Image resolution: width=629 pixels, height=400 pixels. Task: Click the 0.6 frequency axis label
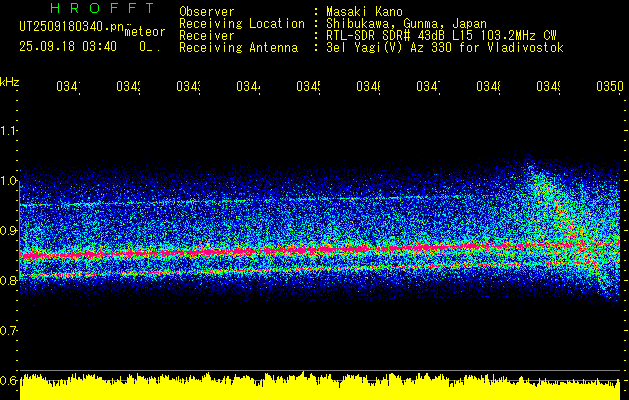point(9,381)
